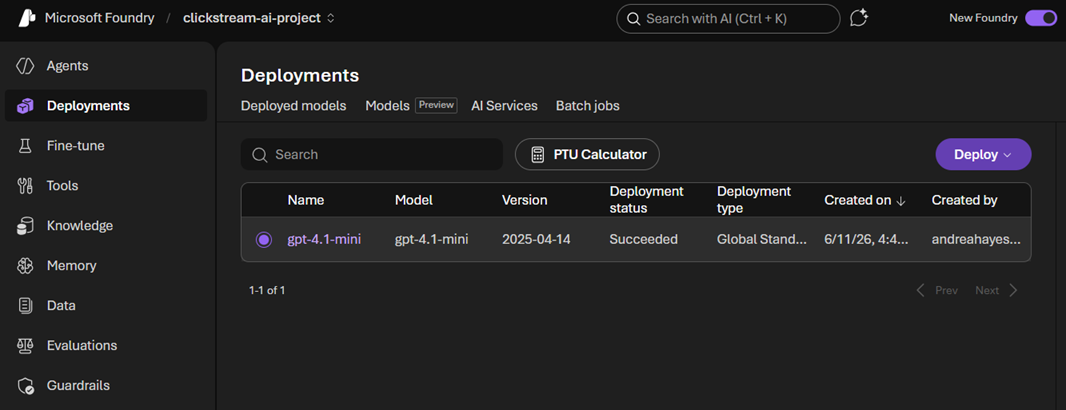This screenshot has width=1066, height=410.
Task: Click the Deployments page heading
Action: pos(300,75)
